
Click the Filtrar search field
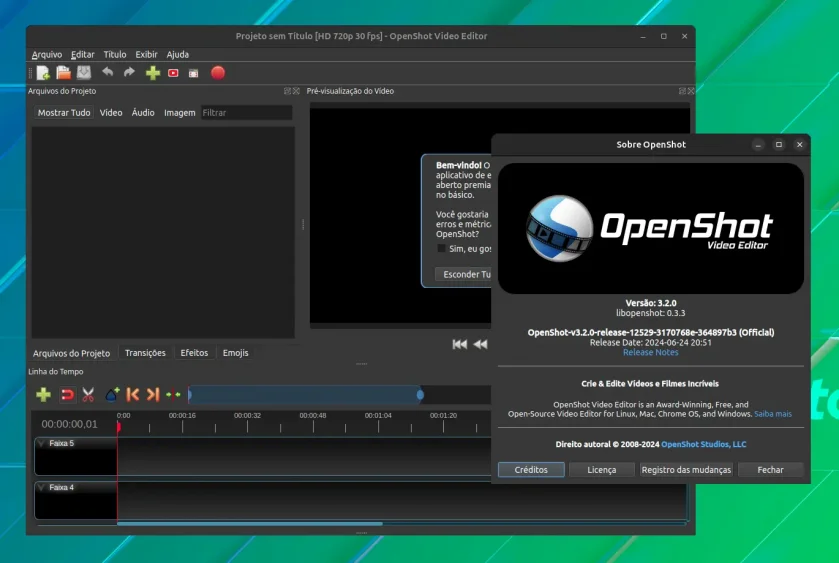pyautogui.click(x=246, y=112)
